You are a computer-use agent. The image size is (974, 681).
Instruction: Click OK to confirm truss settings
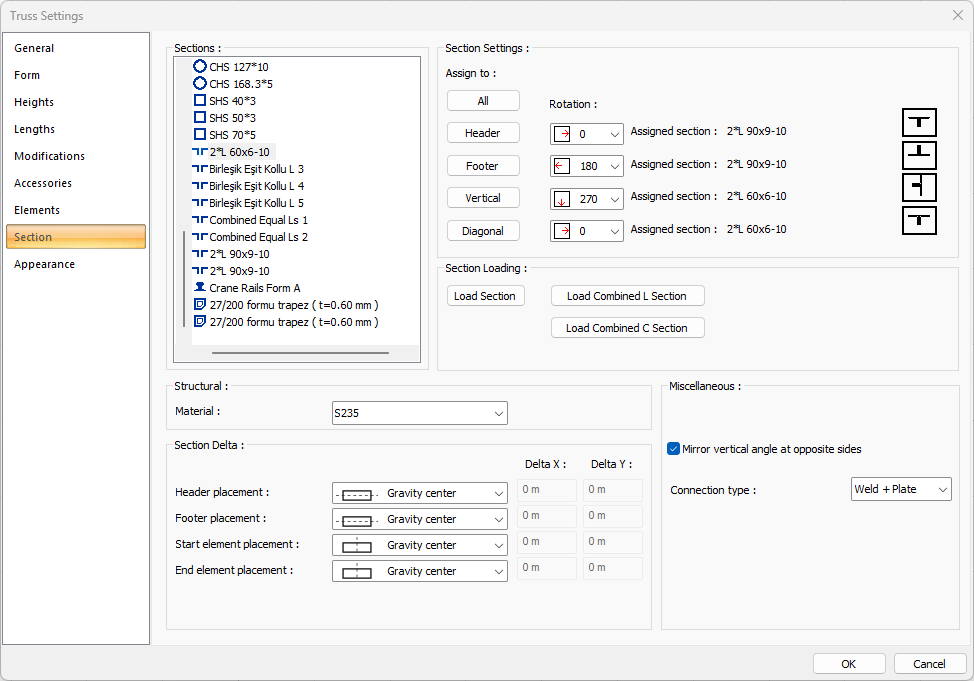click(x=848, y=664)
